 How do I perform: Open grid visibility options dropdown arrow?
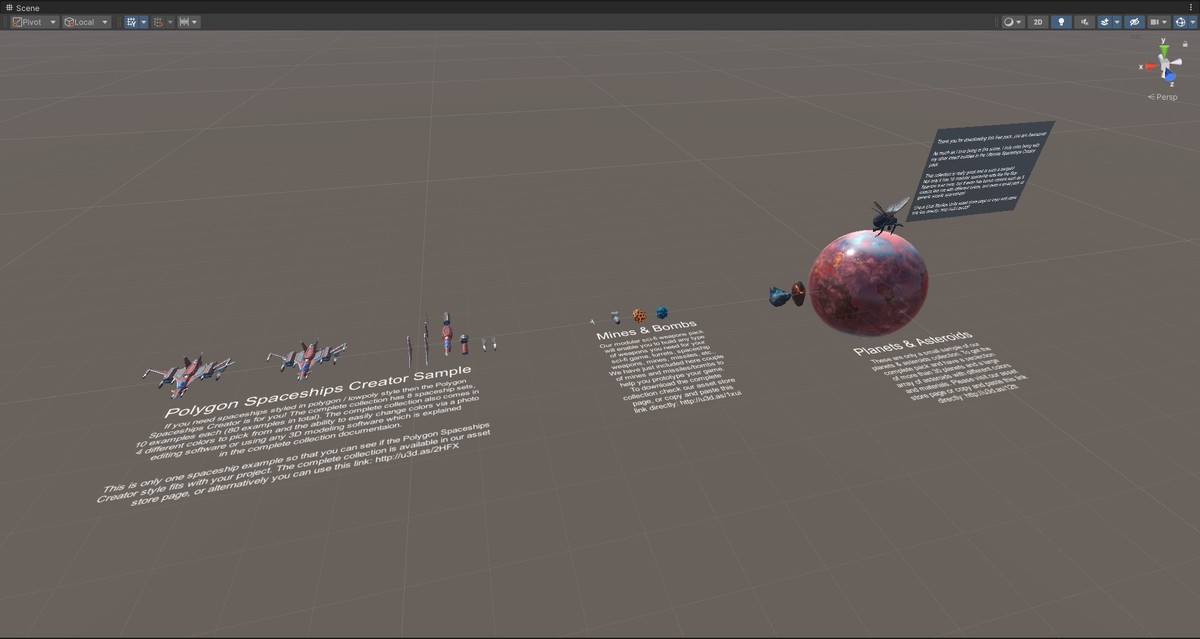pyautogui.click(x=143, y=22)
